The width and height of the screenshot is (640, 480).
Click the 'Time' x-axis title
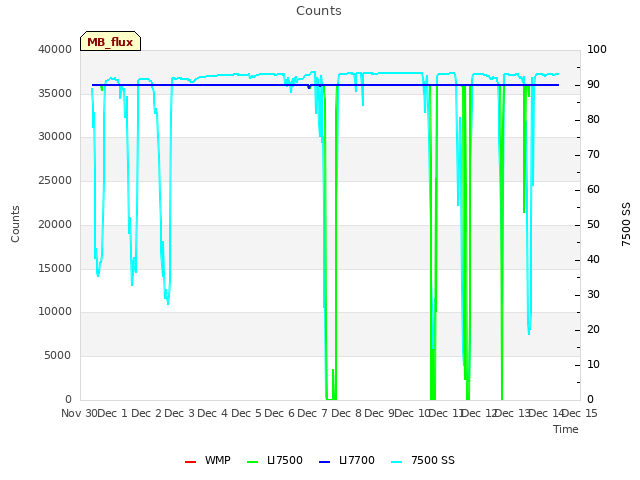pos(566,429)
